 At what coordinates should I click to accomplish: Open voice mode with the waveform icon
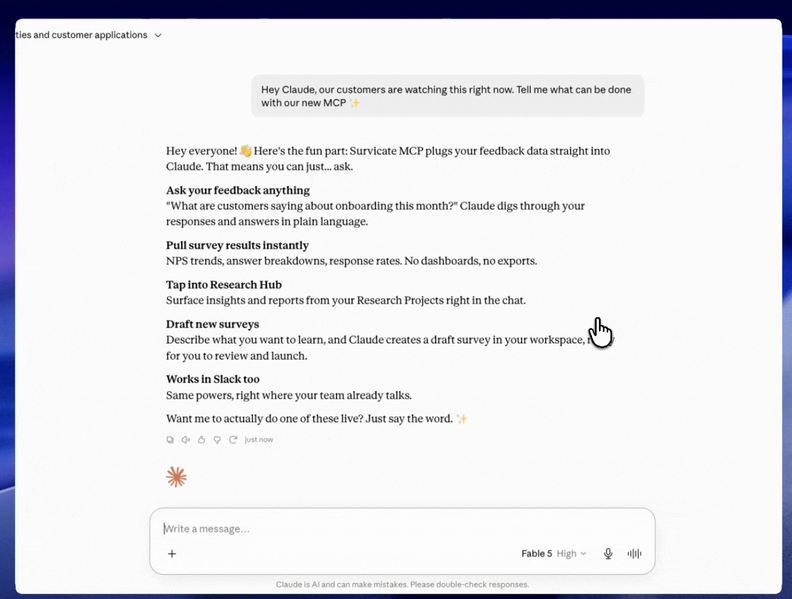(634, 554)
